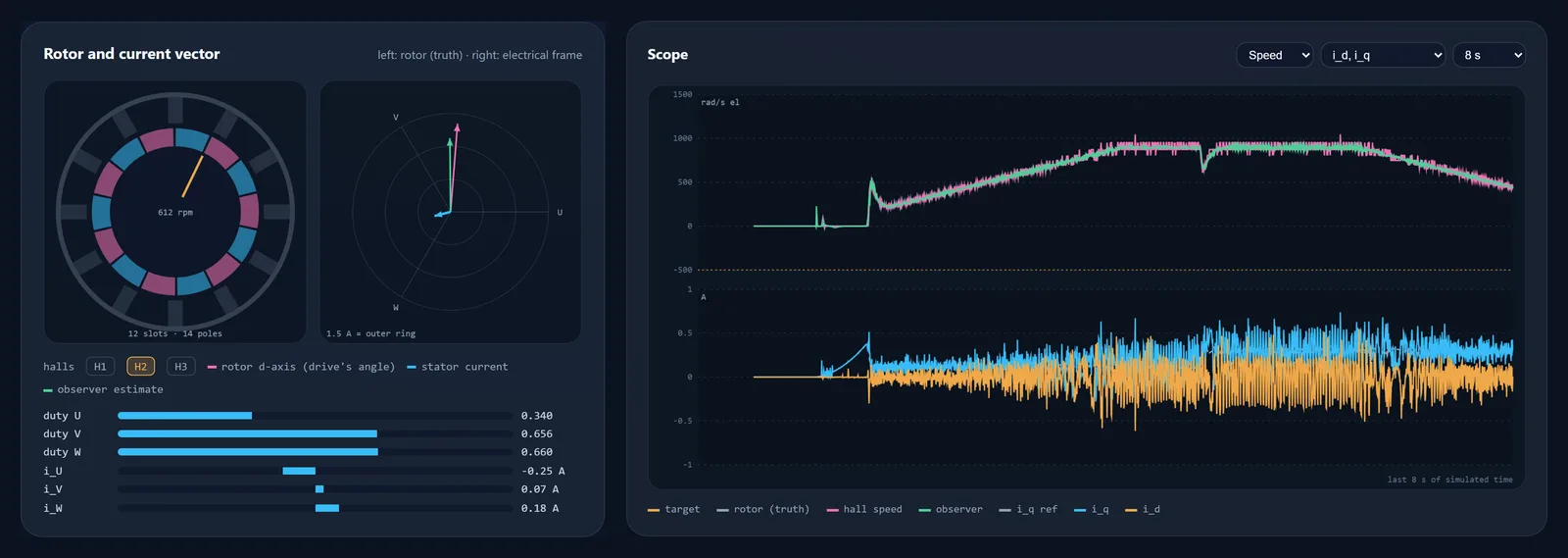Click the duty W value 0.660
This screenshot has width=1568, height=558.
(537, 452)
